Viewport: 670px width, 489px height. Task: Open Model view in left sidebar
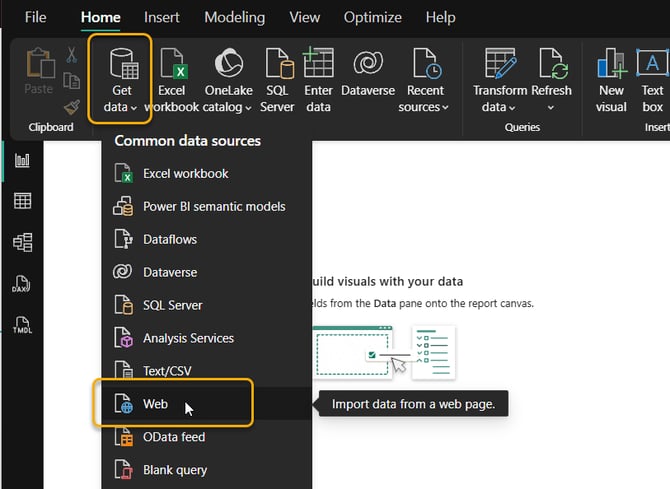click(x=22, y=242)
